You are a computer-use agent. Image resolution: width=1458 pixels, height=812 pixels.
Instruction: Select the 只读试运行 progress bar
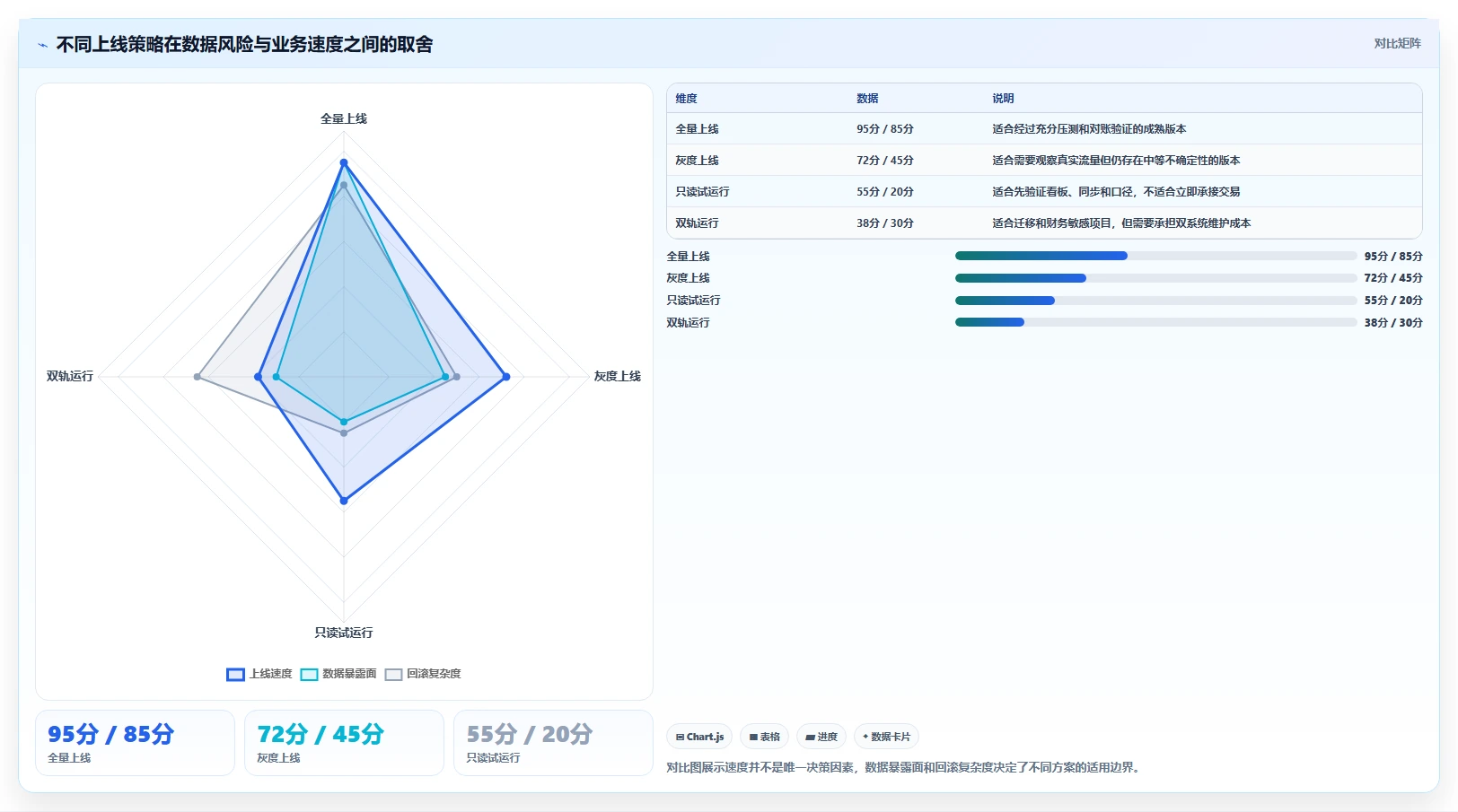(x=1156, y=301)
